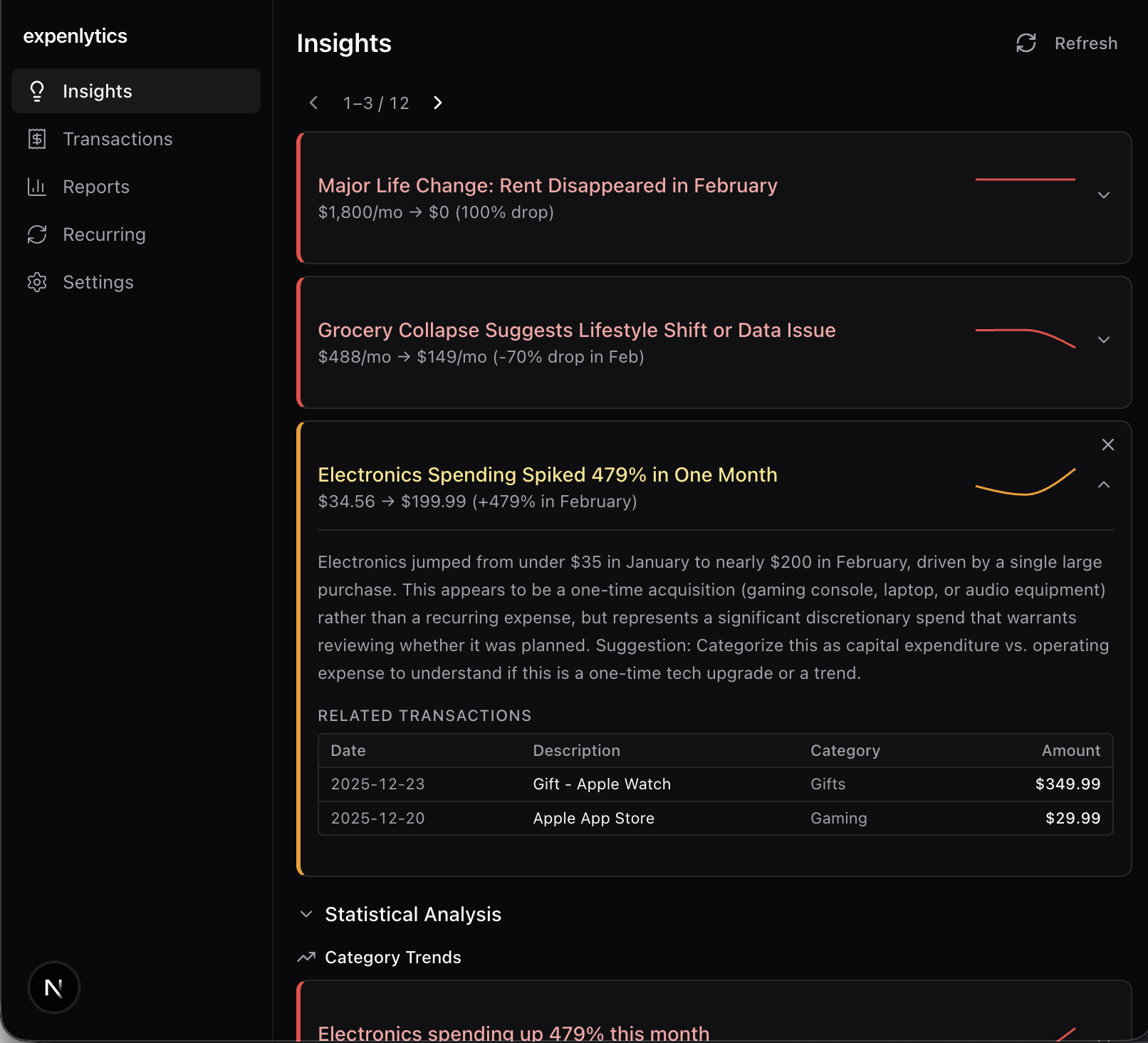Click the Transactions receipt icon
This screenshot has width=1148, height=1043.
(x=36, y=139)
